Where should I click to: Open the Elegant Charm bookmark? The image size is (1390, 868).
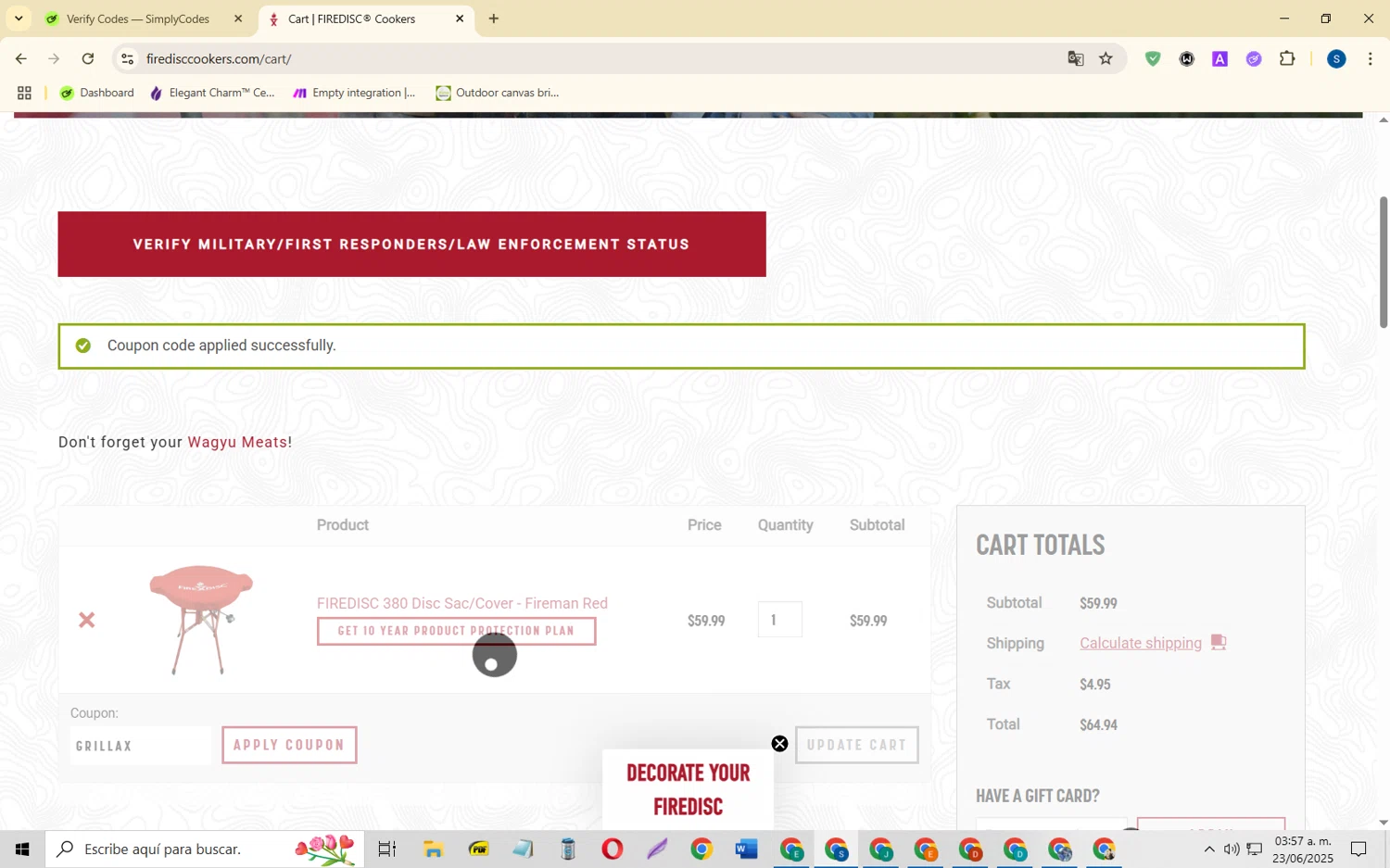point(212,93)
